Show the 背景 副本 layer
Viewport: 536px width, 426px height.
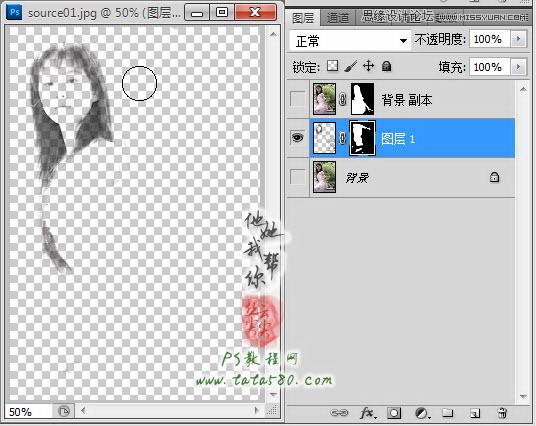coord(297,99)
